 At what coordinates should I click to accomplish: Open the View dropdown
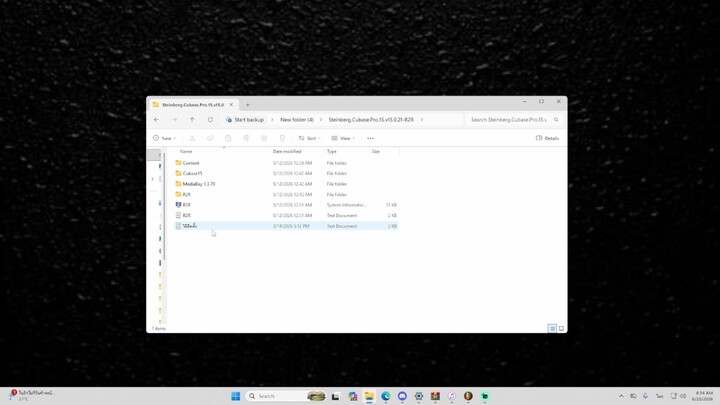pyautogui.click(x=343, y=138)
